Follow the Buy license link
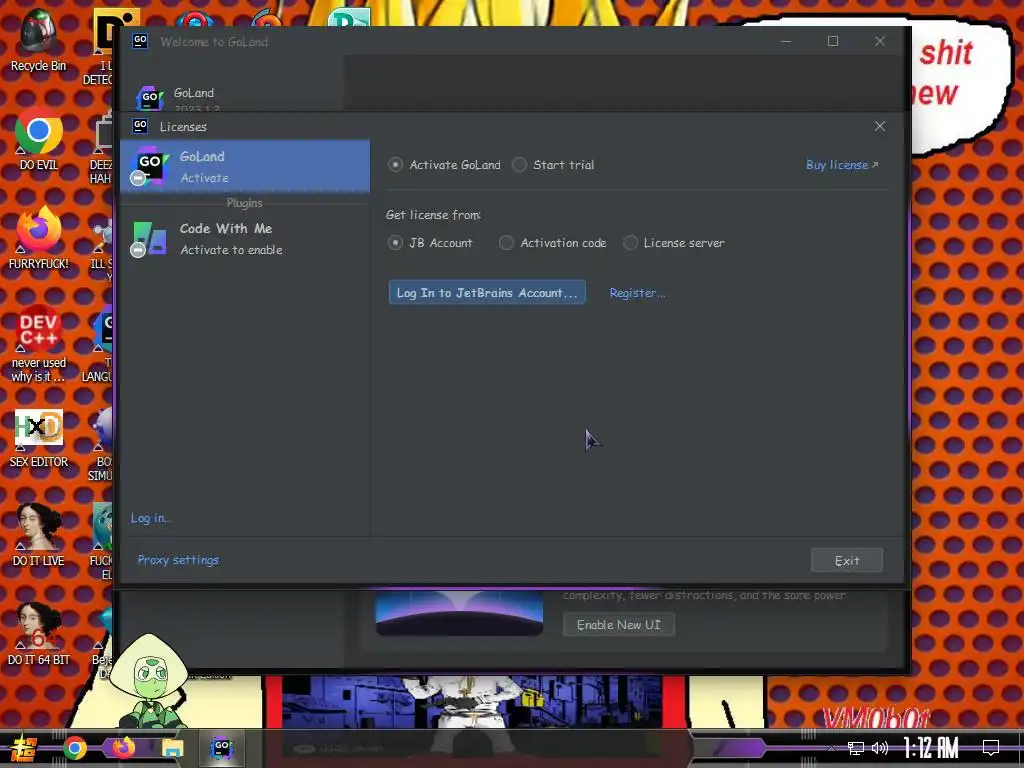This screenshot has height=768, width=1024. (842, 165)
